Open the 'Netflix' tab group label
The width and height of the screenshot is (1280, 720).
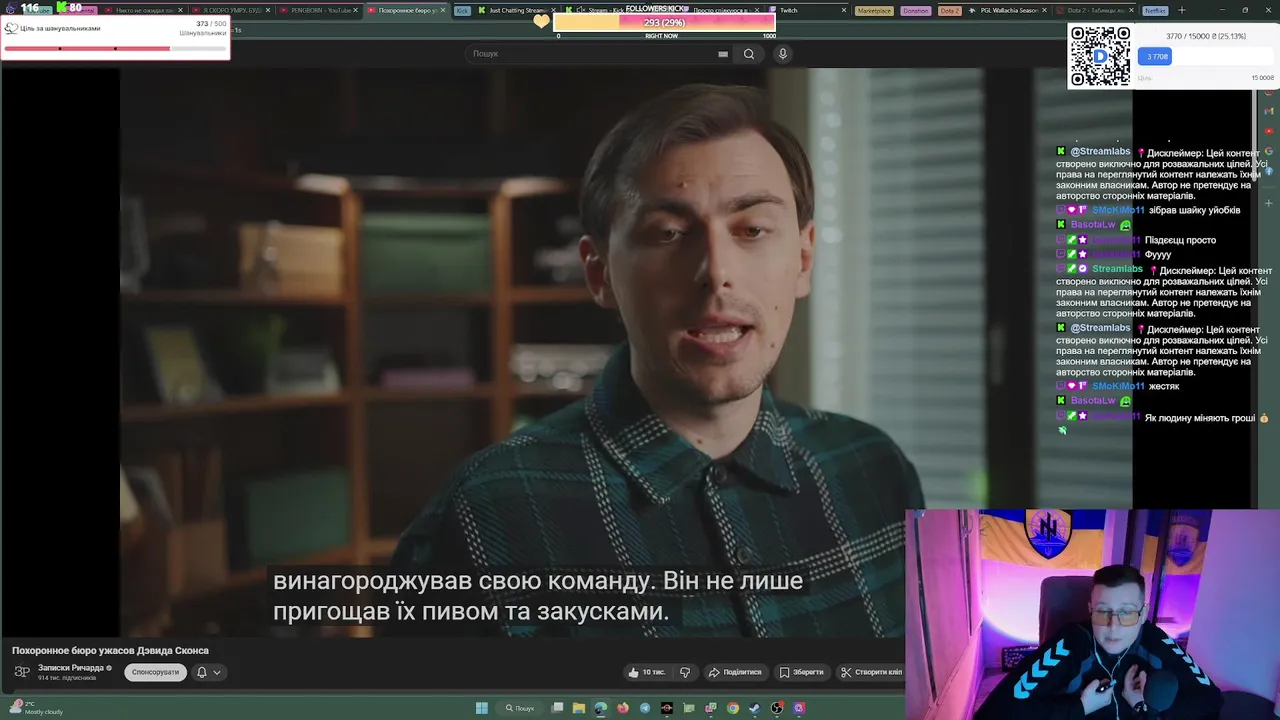click(x=1155, y=10)
